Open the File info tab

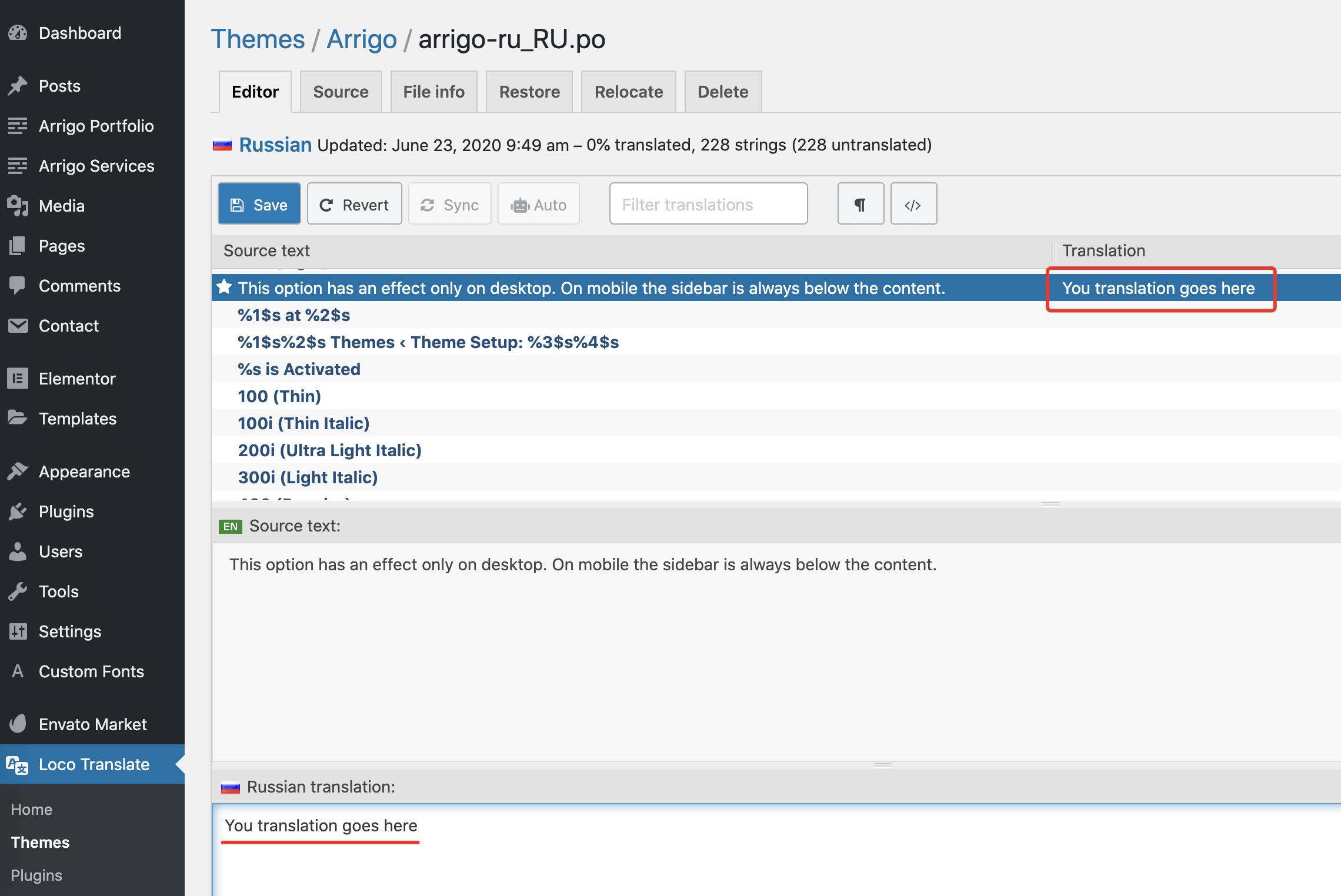coord(433,92)
